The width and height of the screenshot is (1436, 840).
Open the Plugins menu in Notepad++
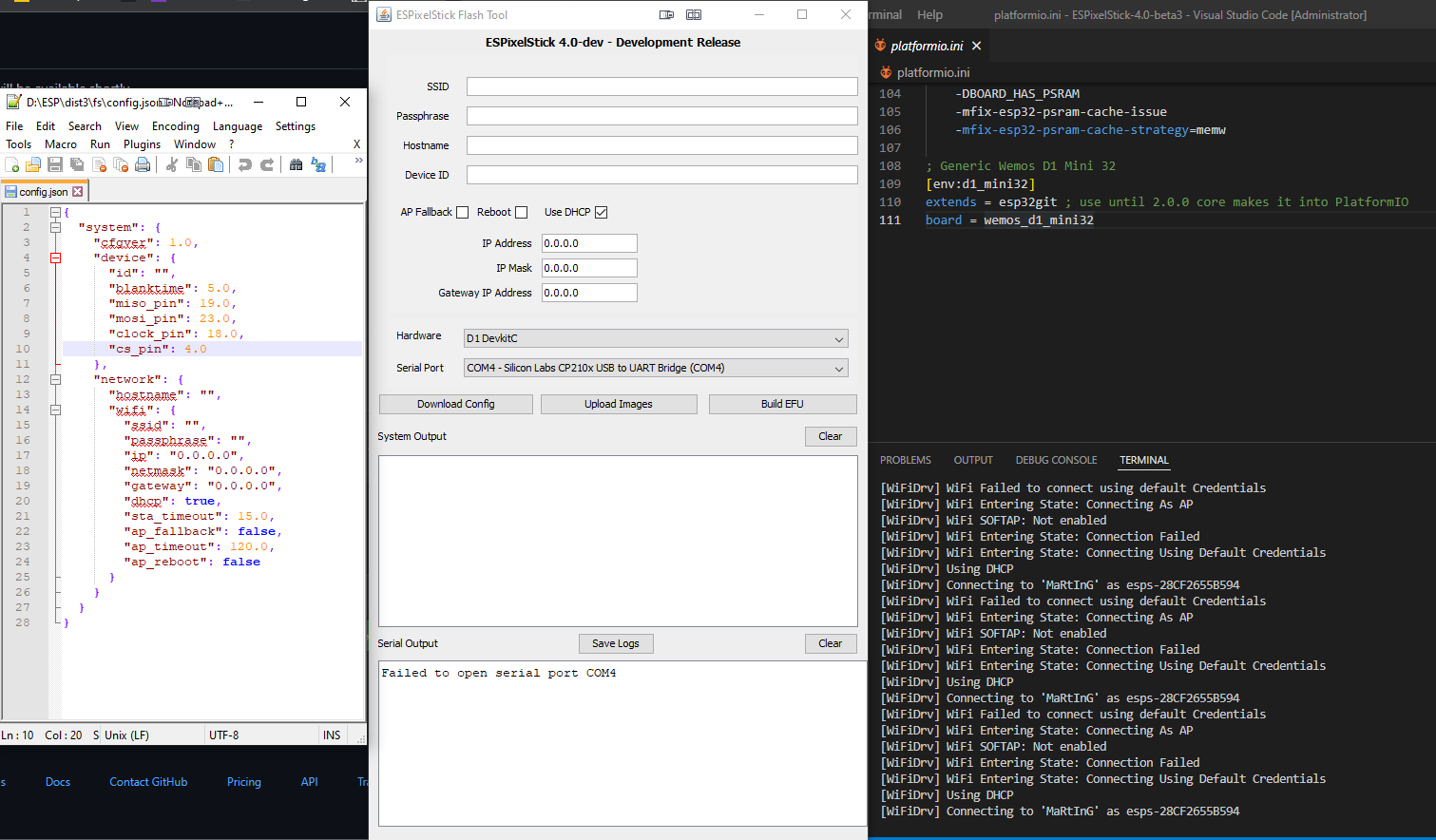(142, 144)
